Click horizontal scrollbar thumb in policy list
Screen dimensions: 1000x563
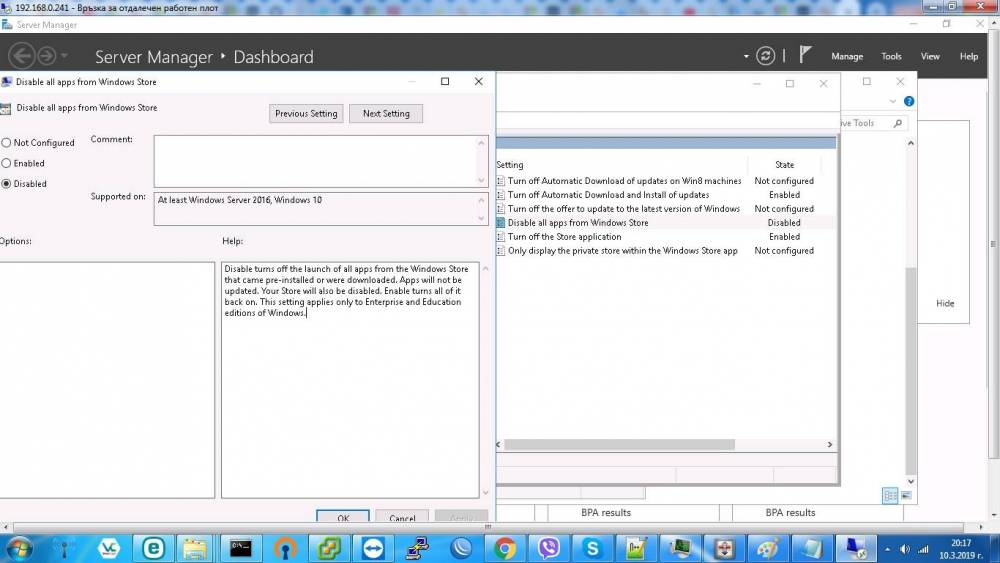click(619, 444)
